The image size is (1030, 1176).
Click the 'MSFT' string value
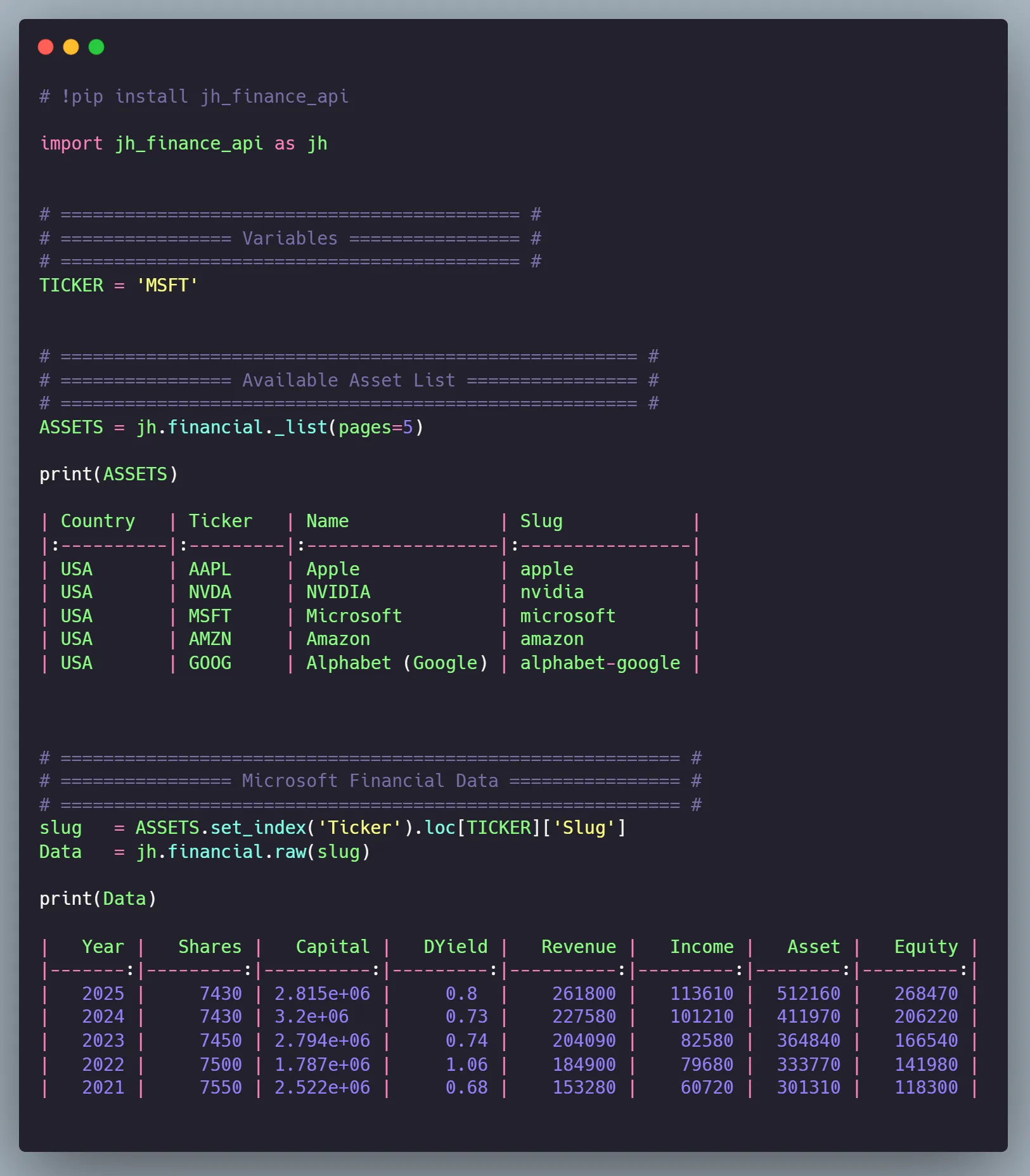coord(167,286)
